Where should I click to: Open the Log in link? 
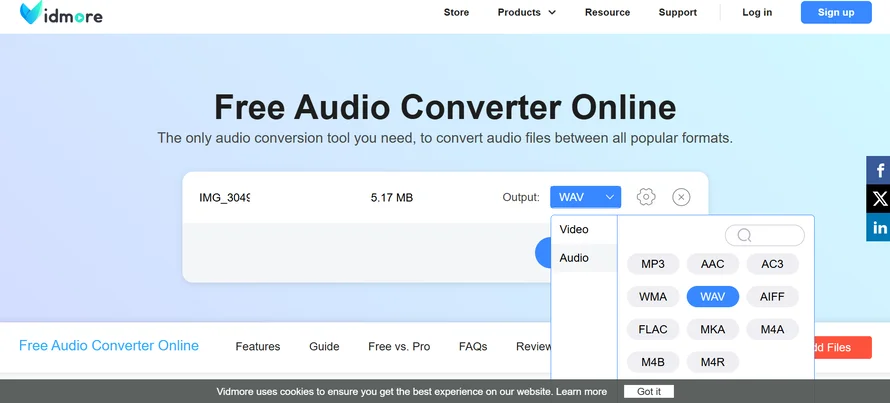point(757,13)
